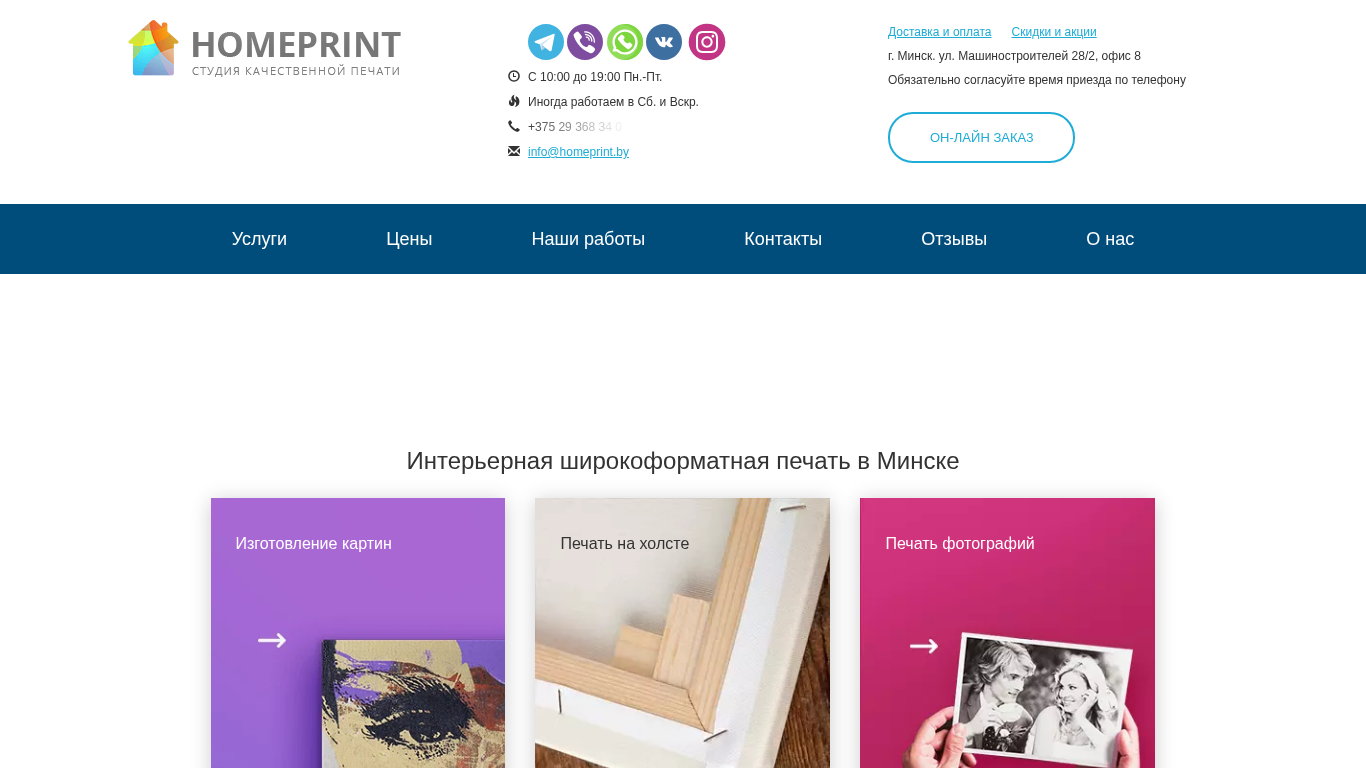Open the Instagram profile icon
This screenshot has width=1366, height=768.
pos(707,42)
